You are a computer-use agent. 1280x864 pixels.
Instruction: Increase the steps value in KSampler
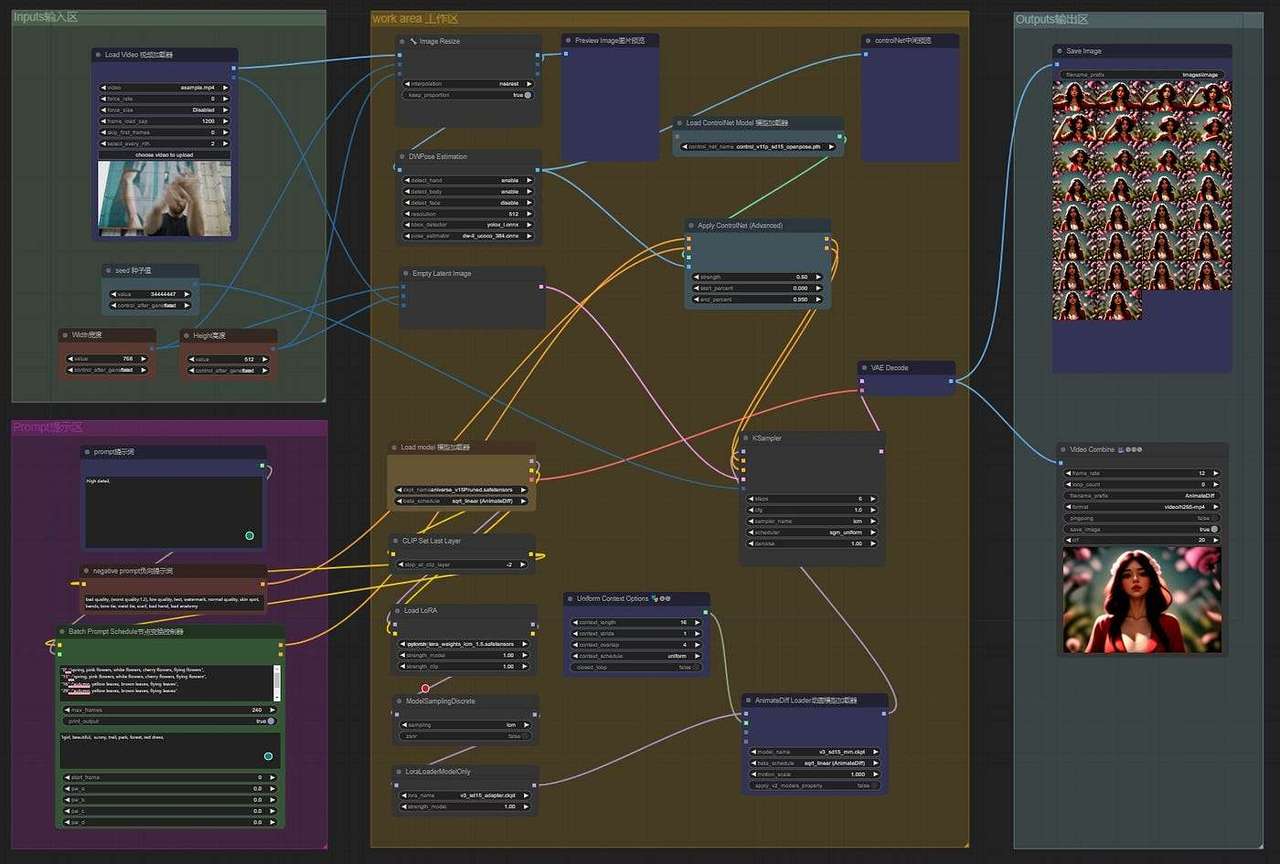click(x=875, y=498)
